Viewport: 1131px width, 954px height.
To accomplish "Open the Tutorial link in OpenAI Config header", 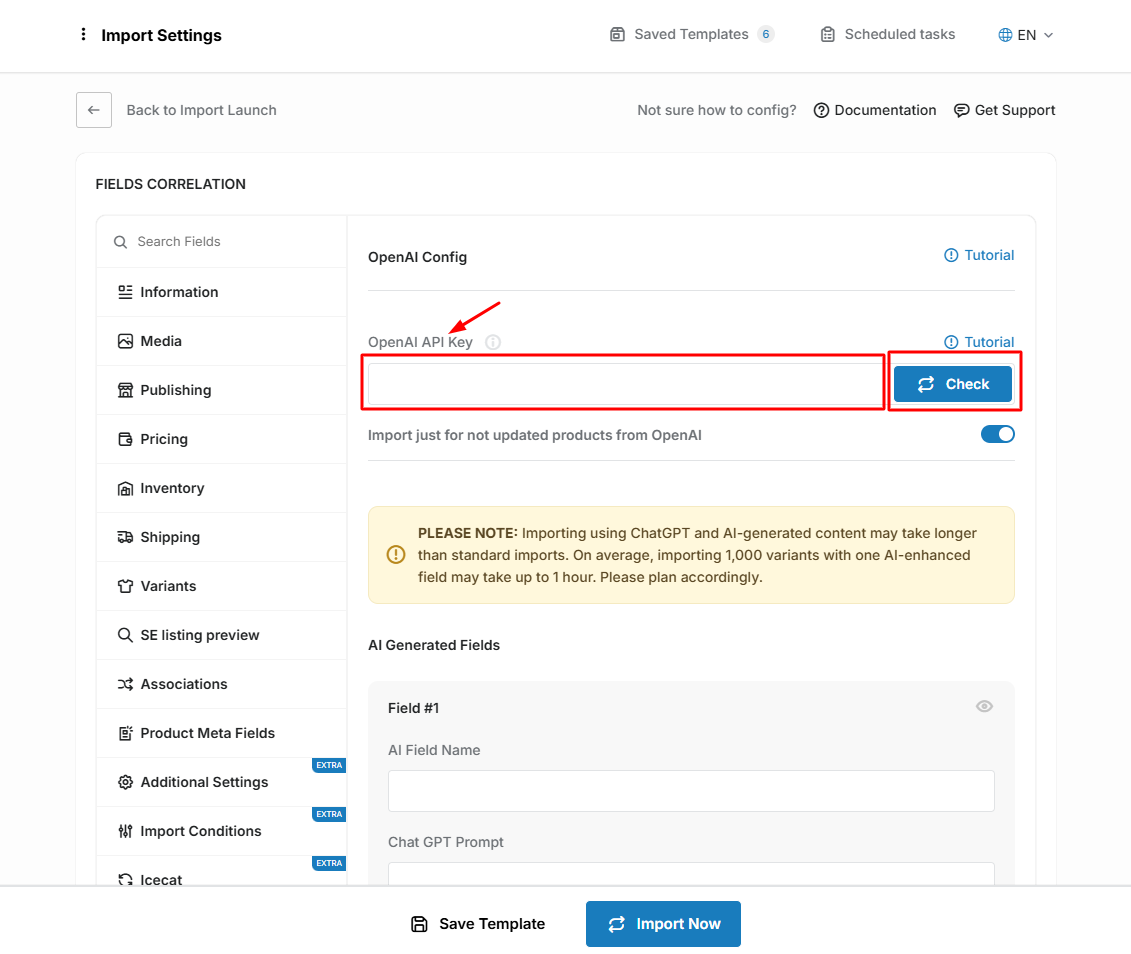I will point(979,255).
